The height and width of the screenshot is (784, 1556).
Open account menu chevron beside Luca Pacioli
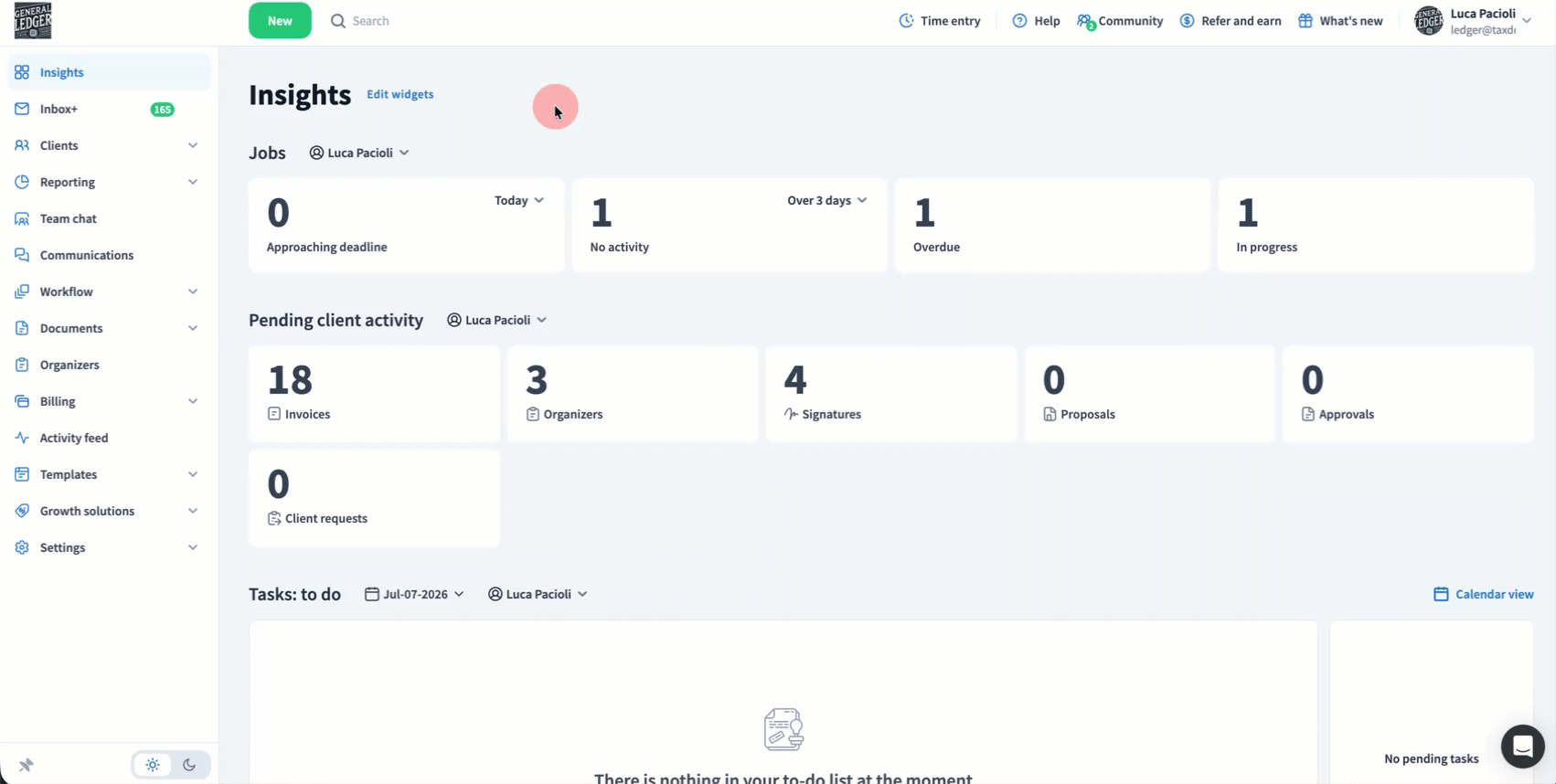pos(1527,20)
